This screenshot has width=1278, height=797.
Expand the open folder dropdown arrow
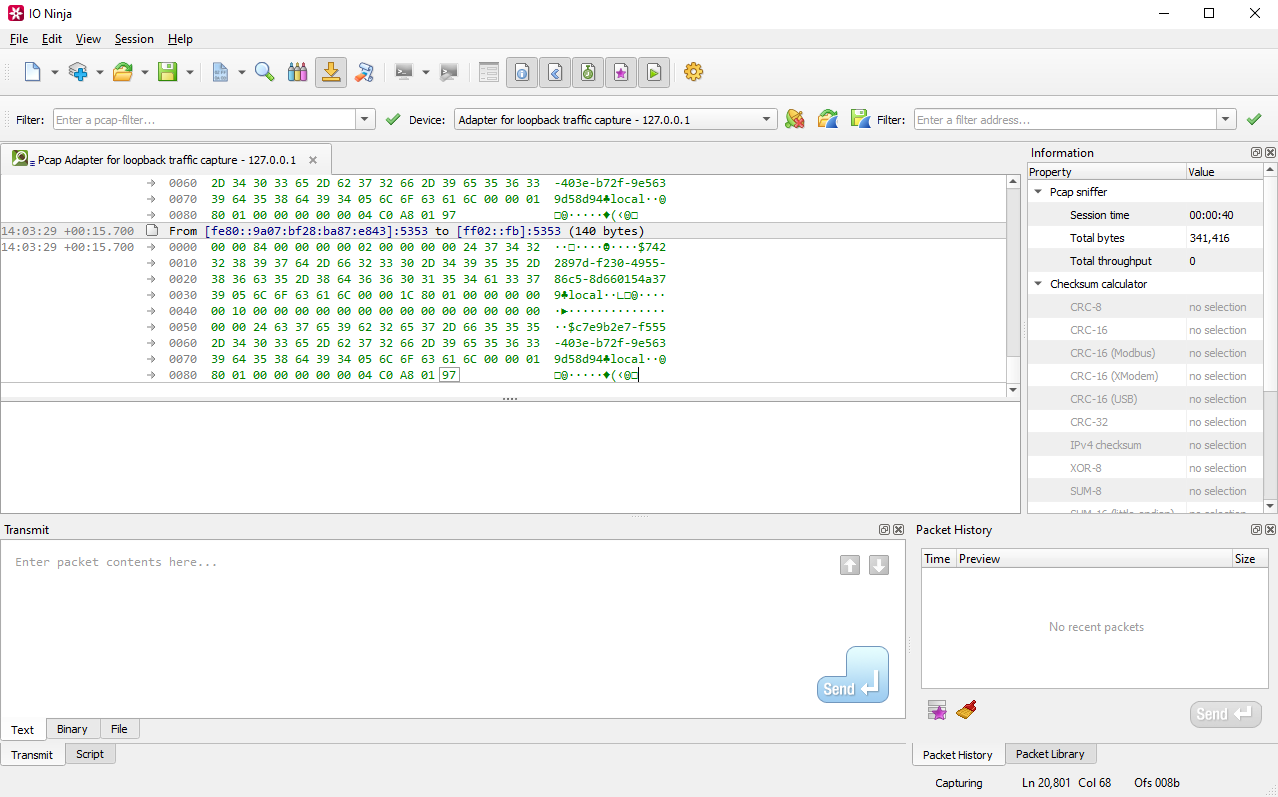click(144, 72)
